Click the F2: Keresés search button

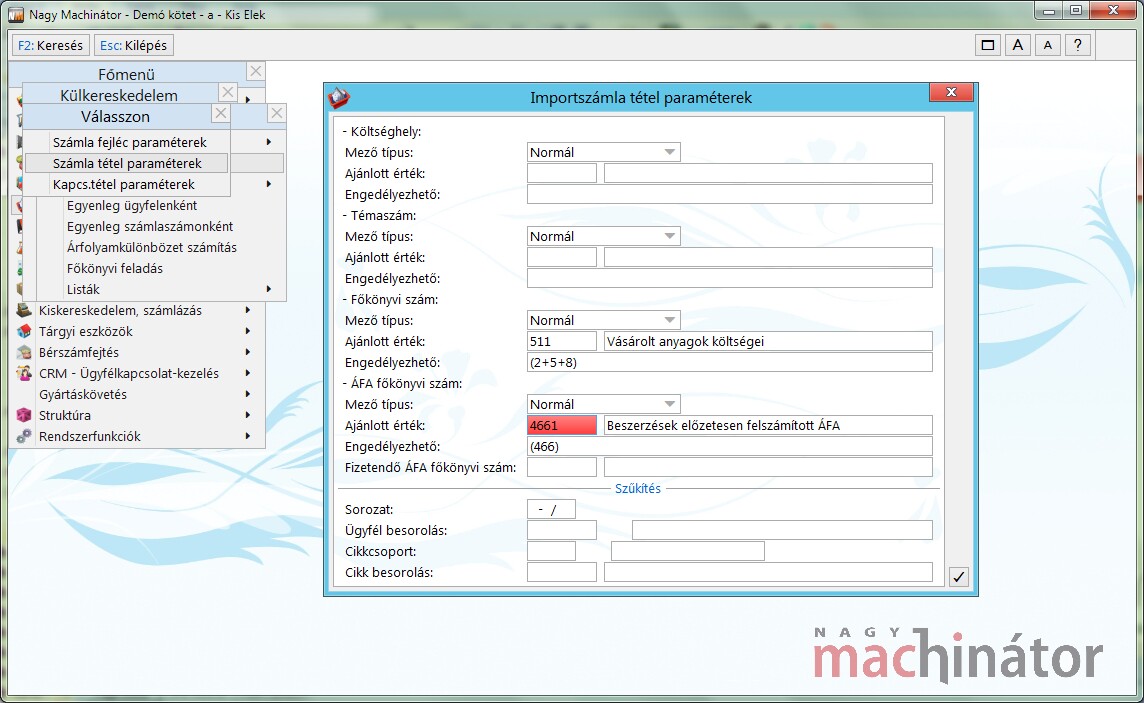[x=50, y=45]
